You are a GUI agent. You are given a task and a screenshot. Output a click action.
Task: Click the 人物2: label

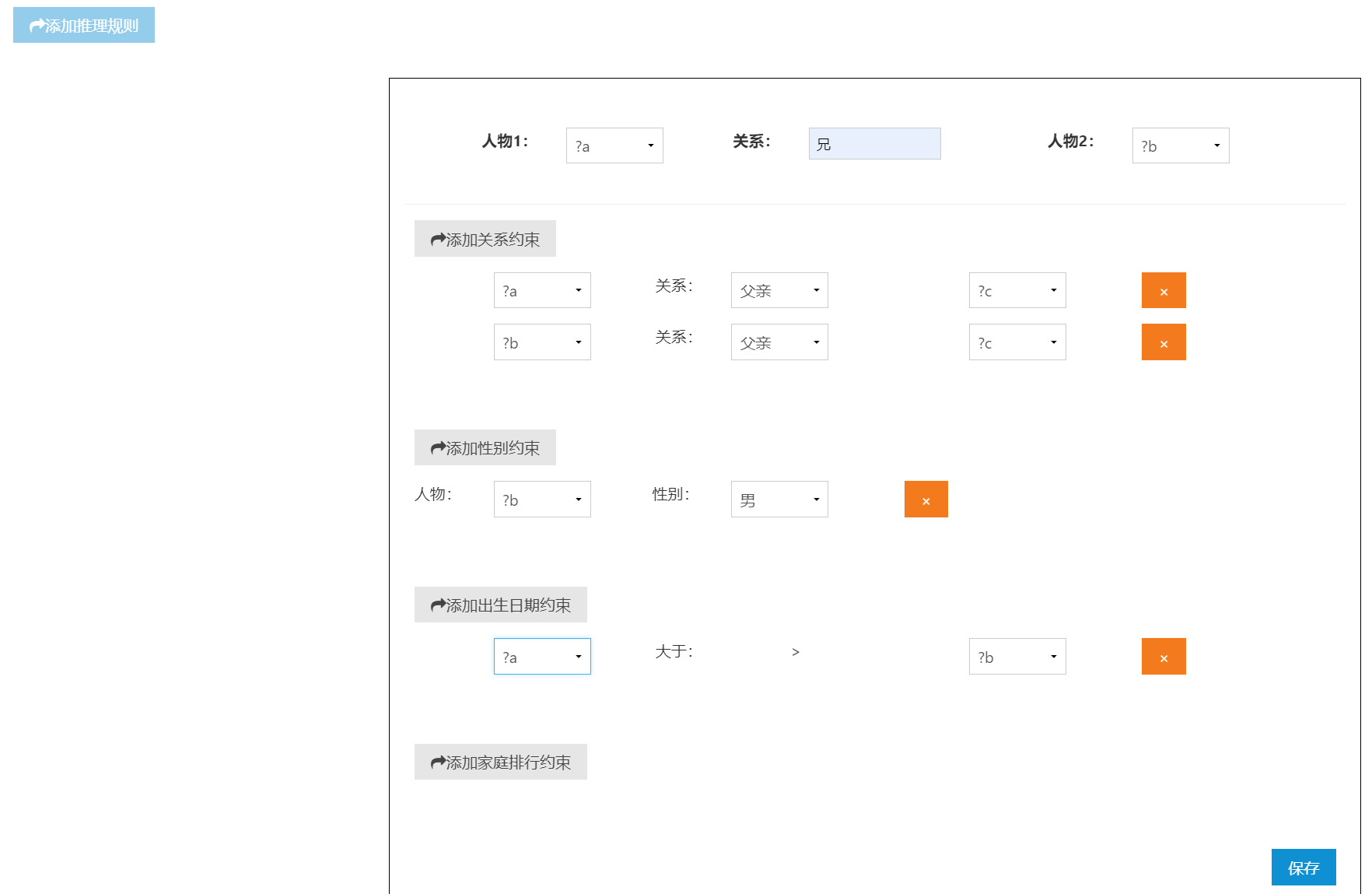tap(1071, 141)
